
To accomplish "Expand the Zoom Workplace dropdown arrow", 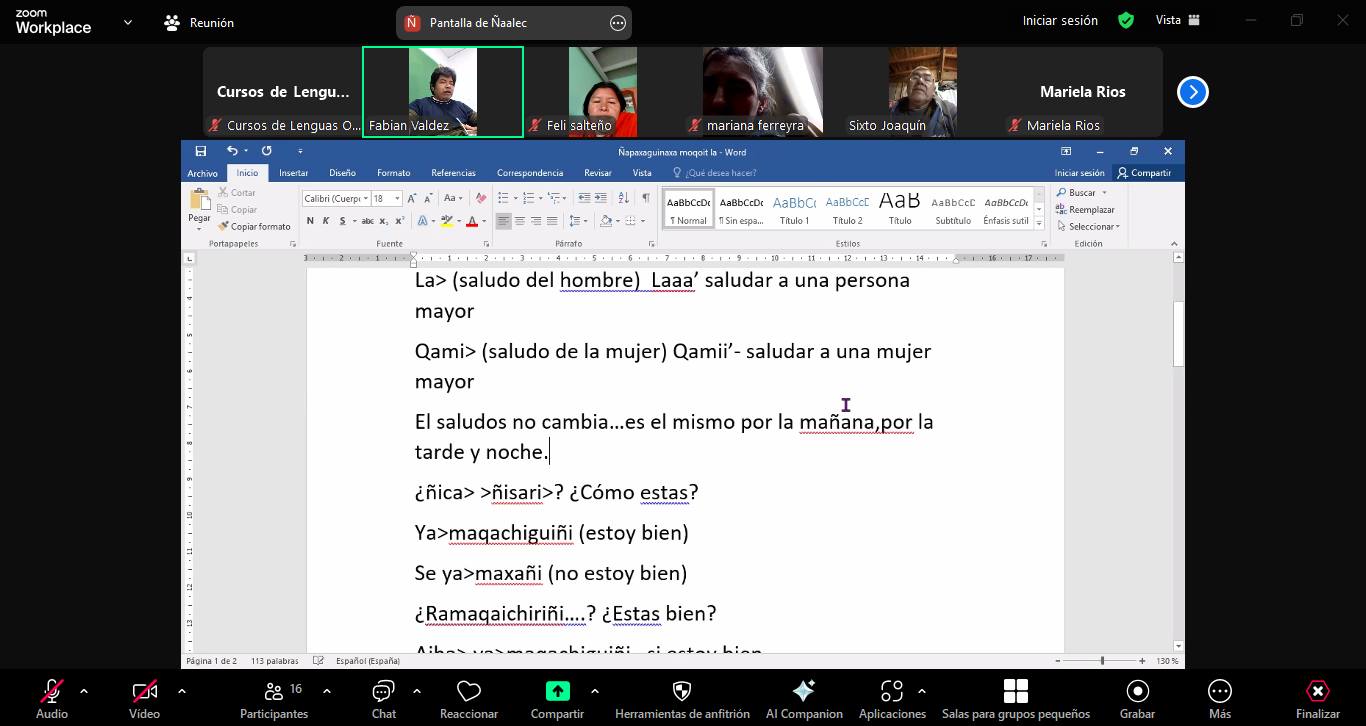I will point(128,22).
